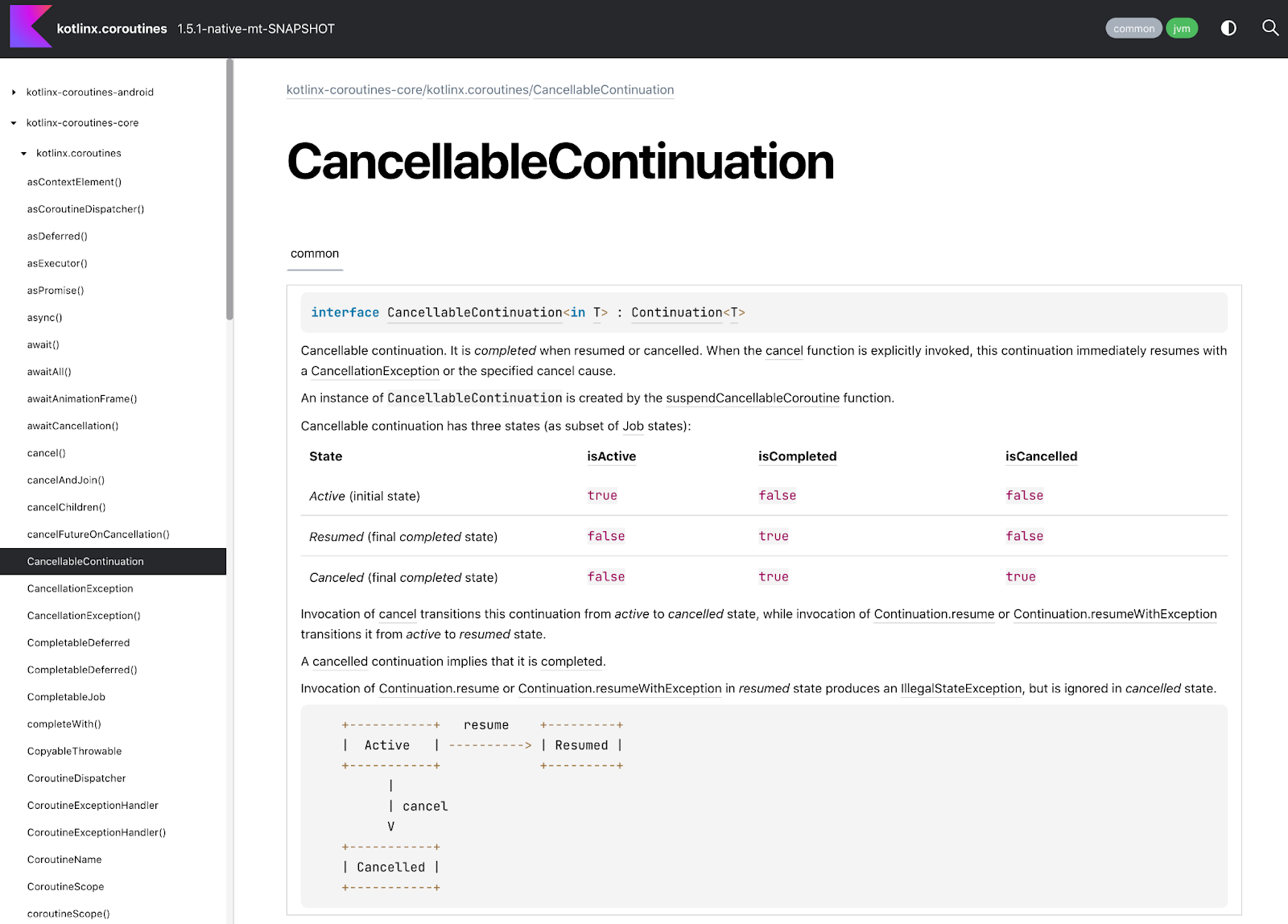Click the isCompleted column header link
The height and width of the screenshot is (924, 1288).
coord(797,456)
